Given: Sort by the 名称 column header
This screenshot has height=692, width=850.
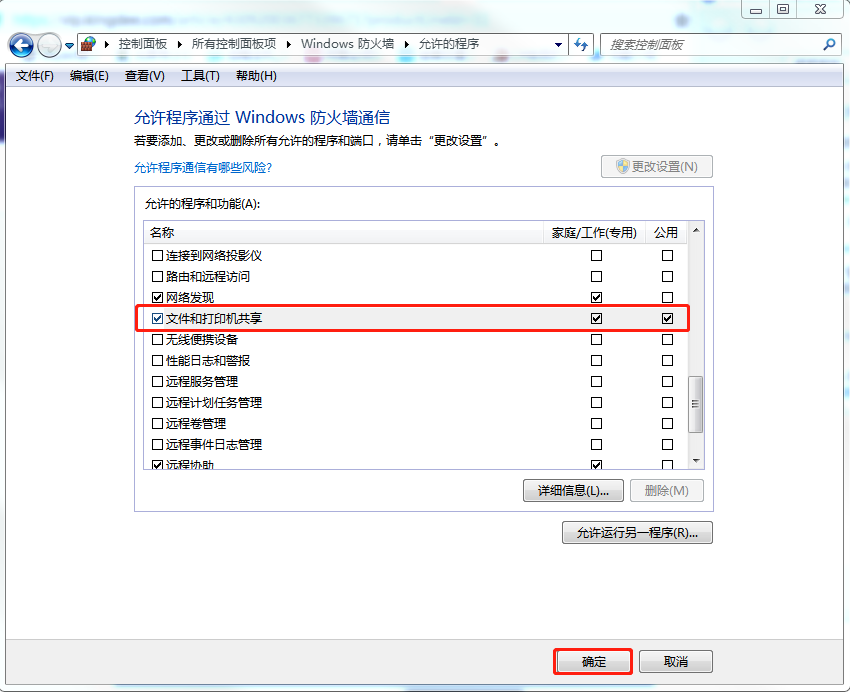Looking at the screenshot, I should 344,232.
